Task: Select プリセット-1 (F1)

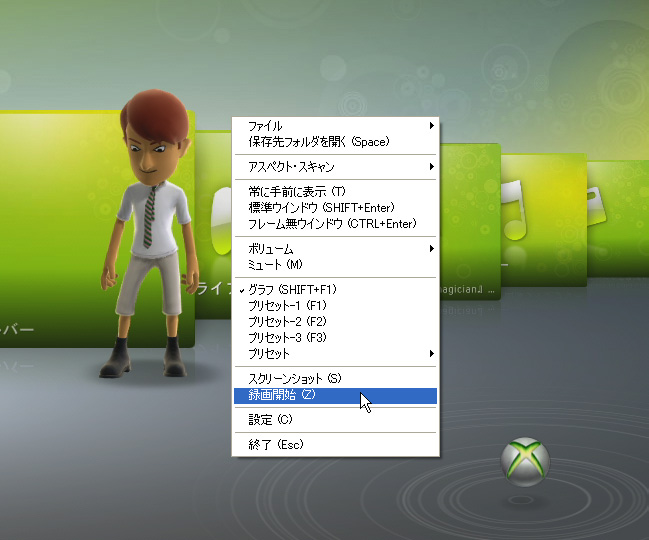Action: (335, 305)
